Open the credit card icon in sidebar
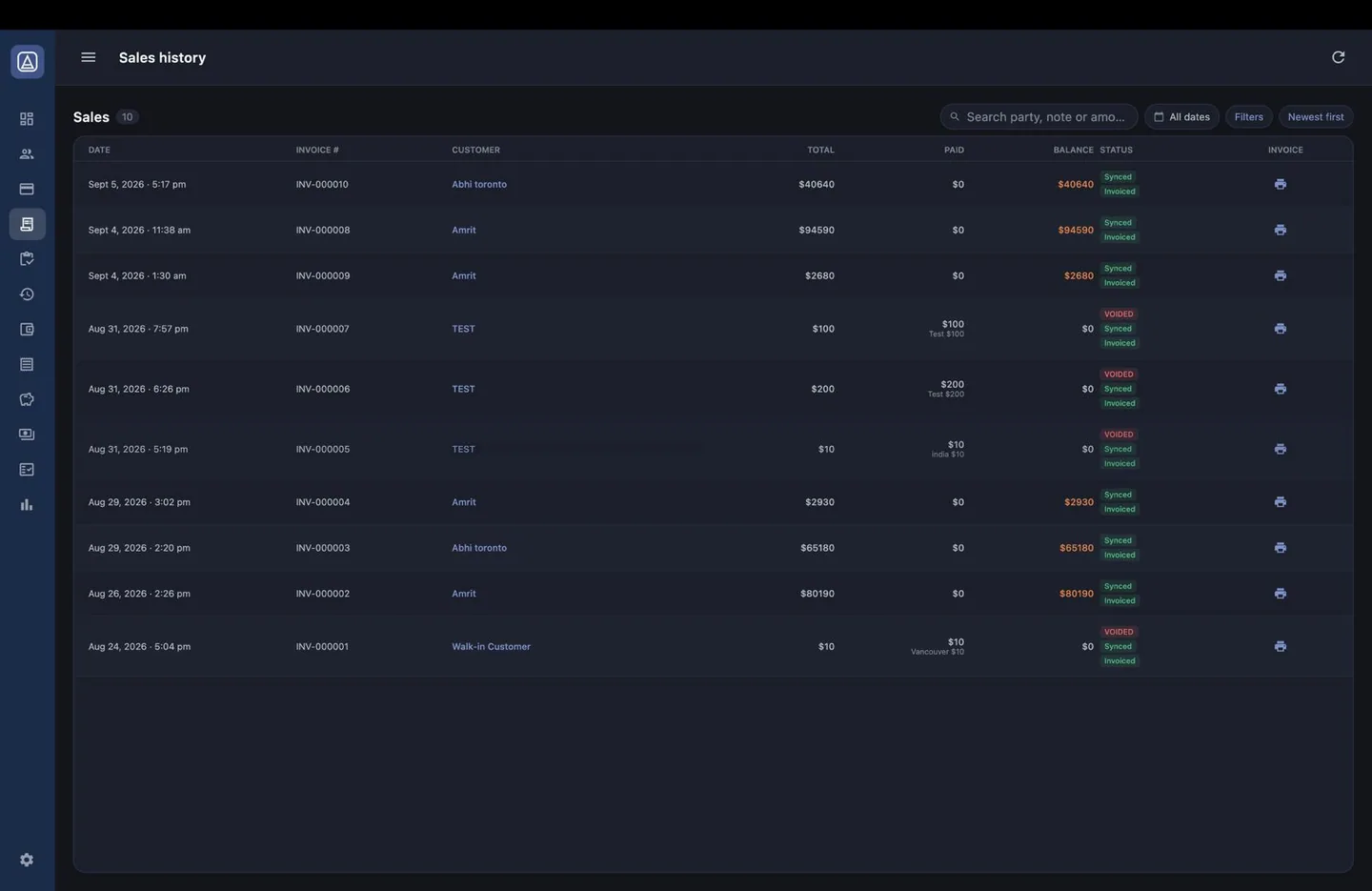1372x891 pixels. 27,189
